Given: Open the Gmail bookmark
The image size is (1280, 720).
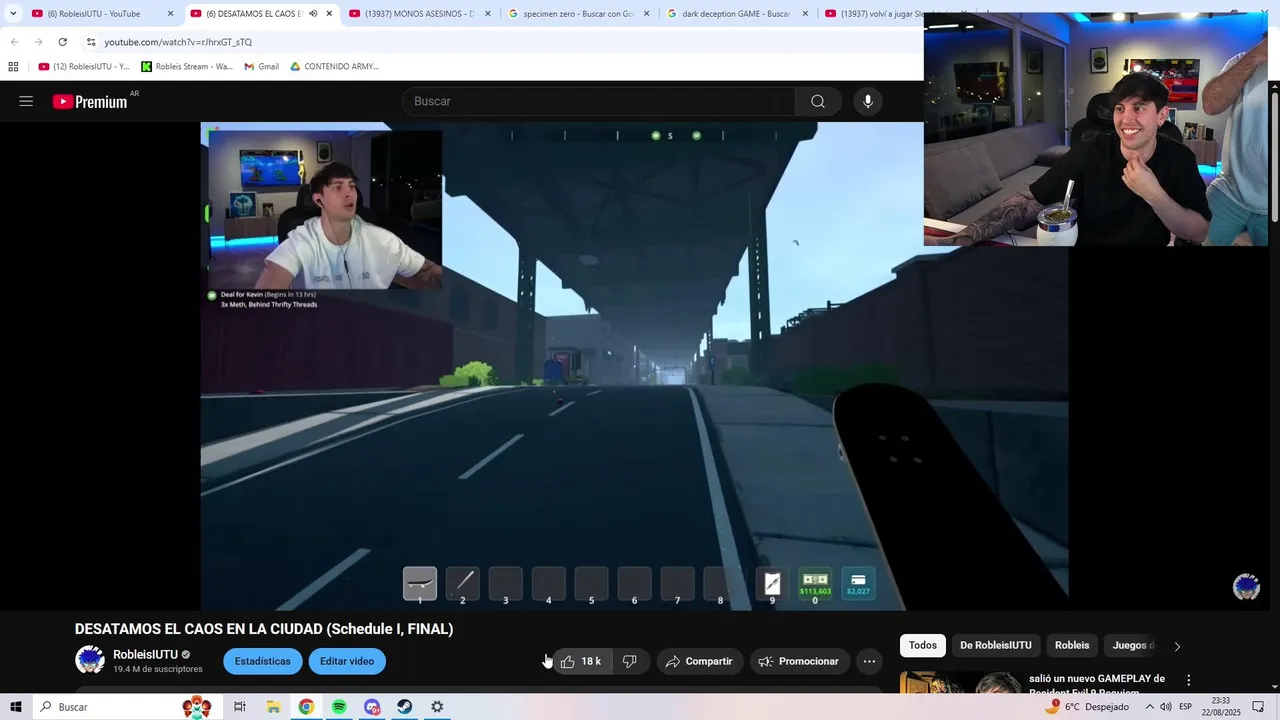Looking at the screenshot, I should click(262, 67).
